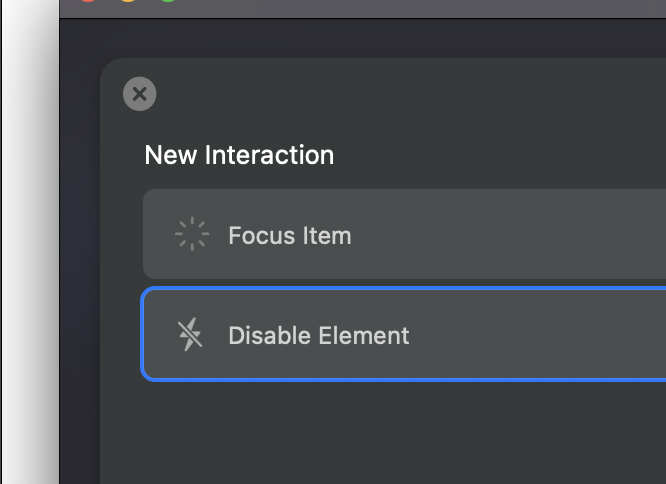666x484 pixels.
Task: Click the window title bar
Action: 400,8
